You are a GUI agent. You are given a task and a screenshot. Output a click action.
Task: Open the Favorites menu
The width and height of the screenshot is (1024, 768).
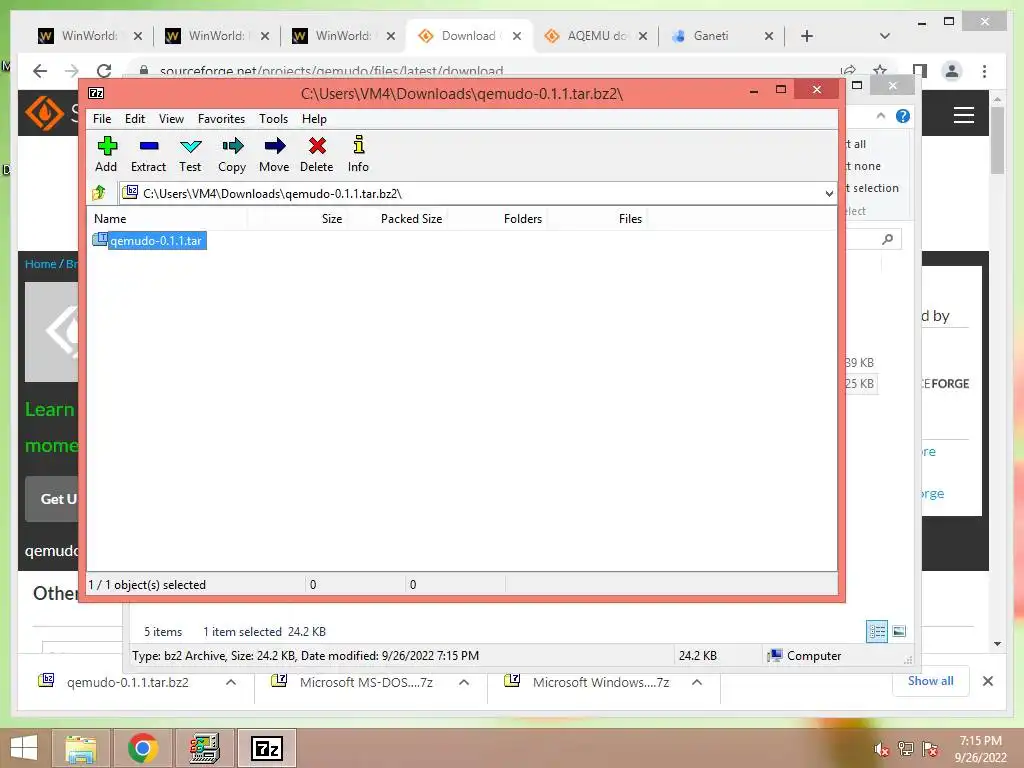click(221, 119)
